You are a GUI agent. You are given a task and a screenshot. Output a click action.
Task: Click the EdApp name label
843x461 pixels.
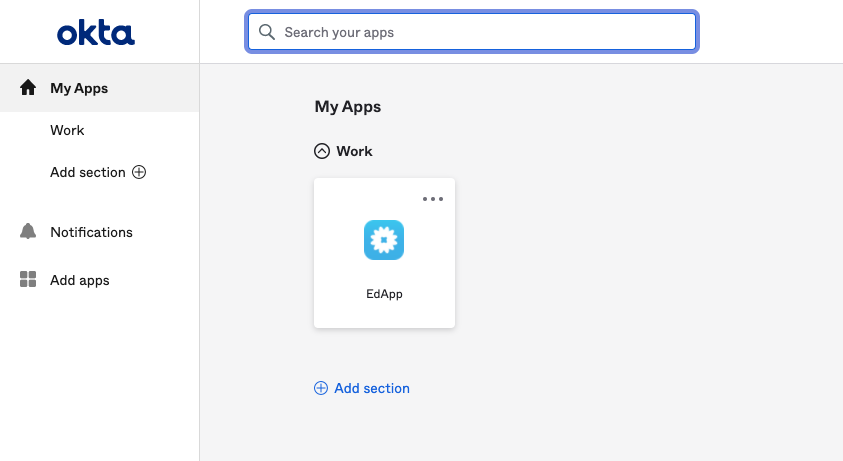click(384, 294)
